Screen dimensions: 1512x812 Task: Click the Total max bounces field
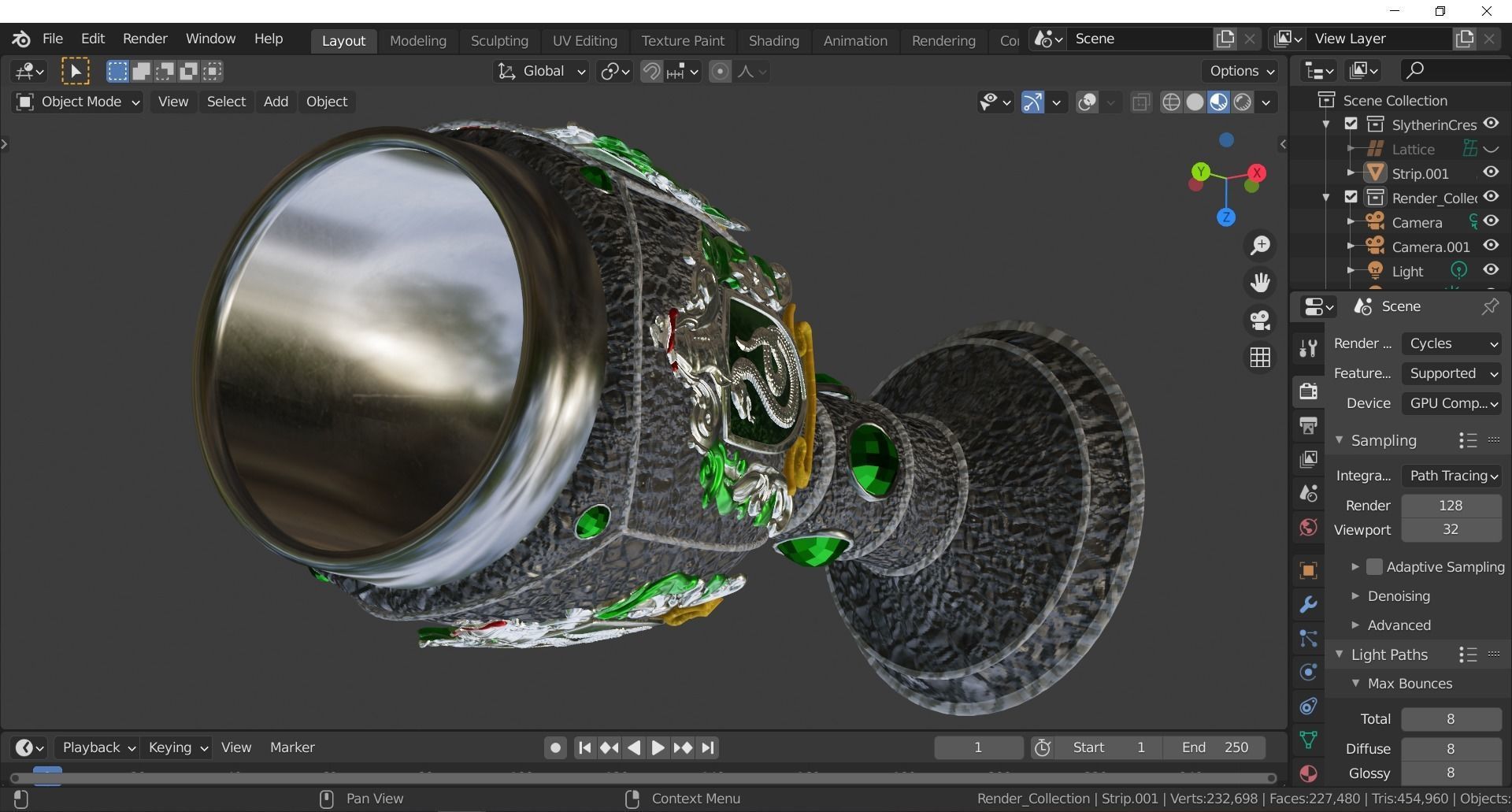1451,719
